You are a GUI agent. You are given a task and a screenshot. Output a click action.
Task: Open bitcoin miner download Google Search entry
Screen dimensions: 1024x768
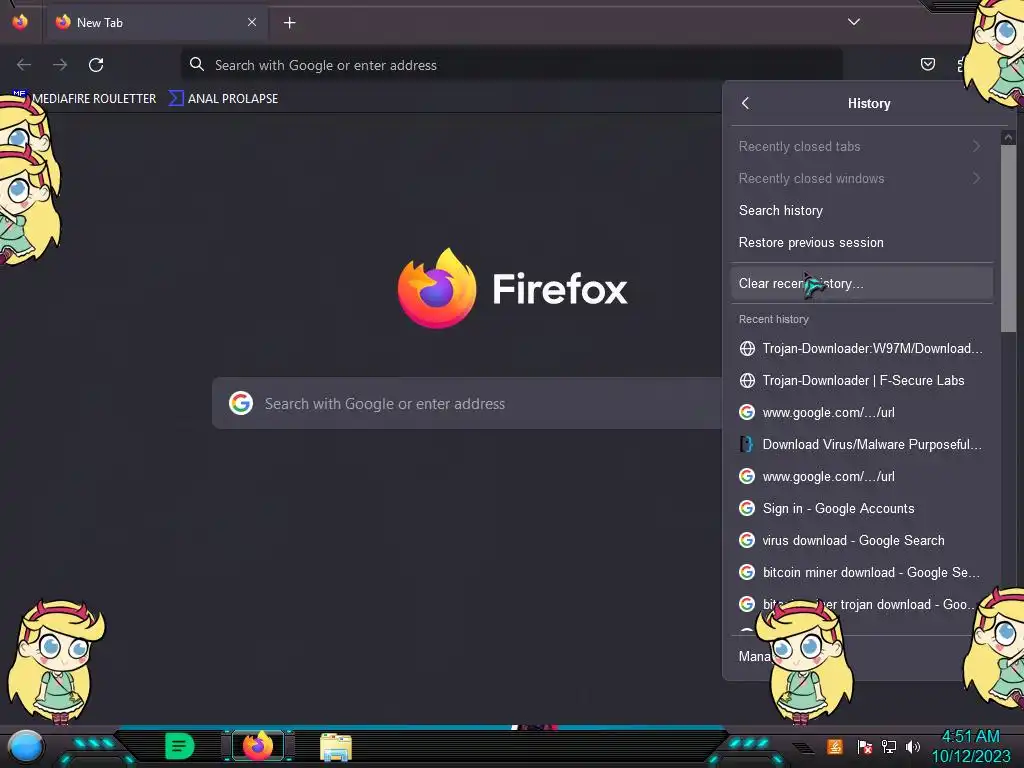pos(861,572)
